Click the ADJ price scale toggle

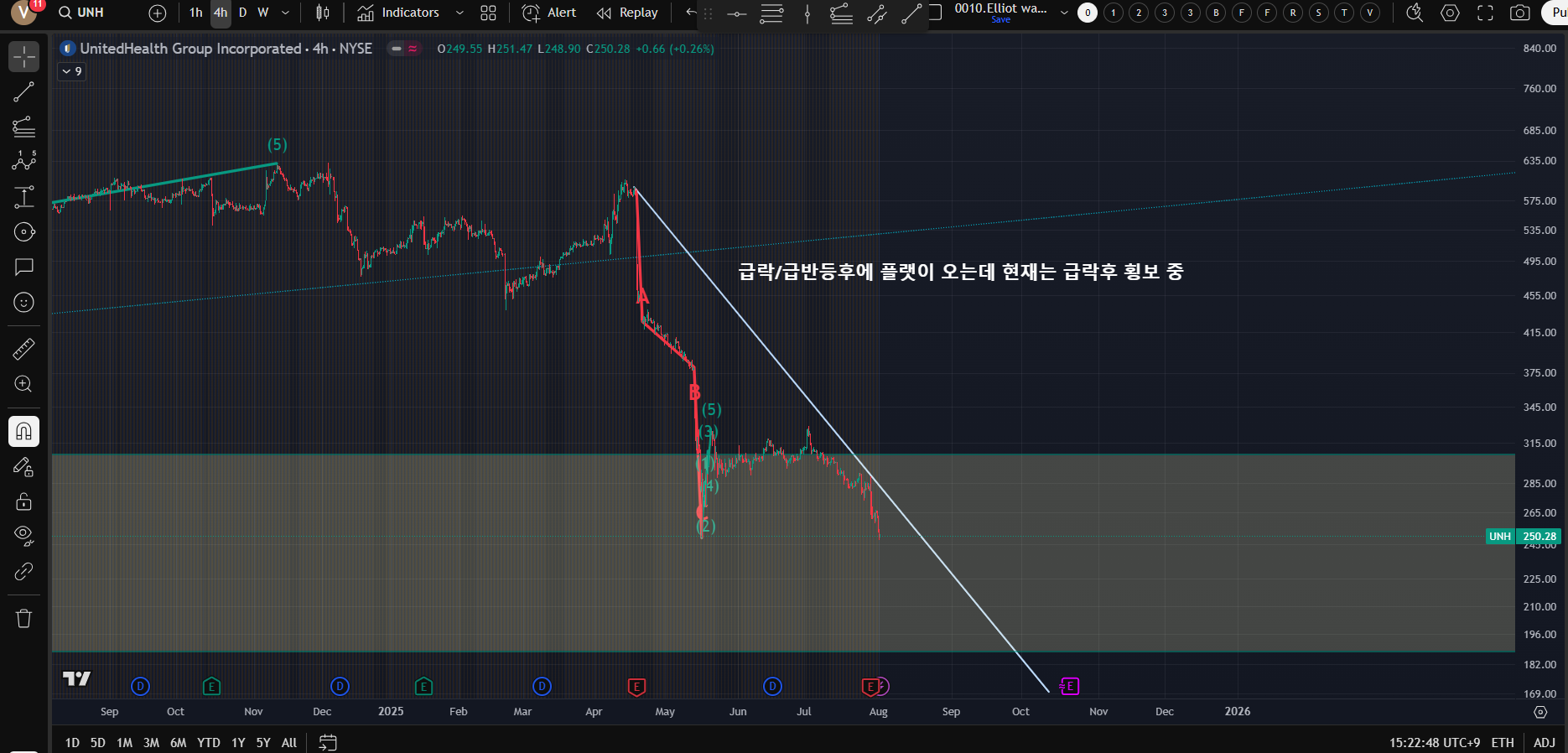click(1544, 743)
